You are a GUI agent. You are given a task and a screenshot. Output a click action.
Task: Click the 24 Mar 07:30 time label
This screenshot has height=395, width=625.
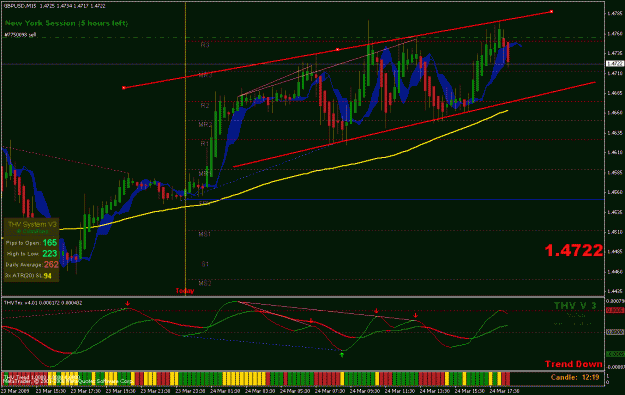click(330, 391)
